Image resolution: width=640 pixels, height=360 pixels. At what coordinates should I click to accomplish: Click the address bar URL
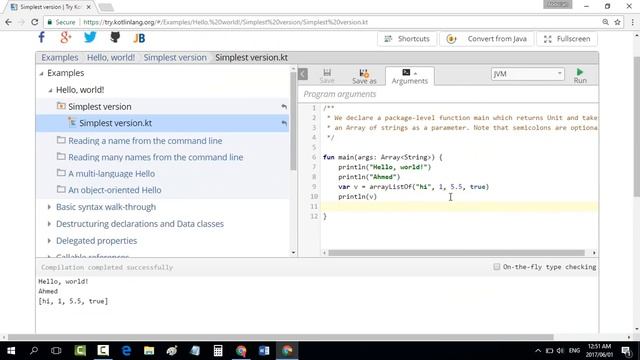coord(225,22)
